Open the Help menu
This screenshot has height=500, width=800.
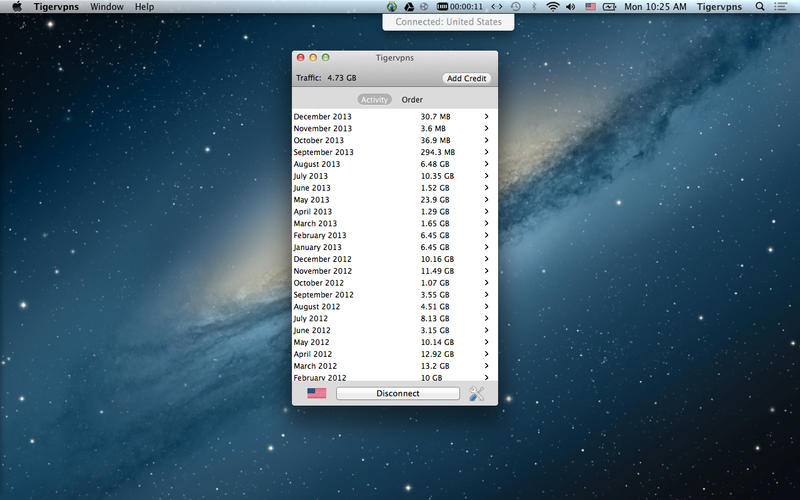(144, 7)
